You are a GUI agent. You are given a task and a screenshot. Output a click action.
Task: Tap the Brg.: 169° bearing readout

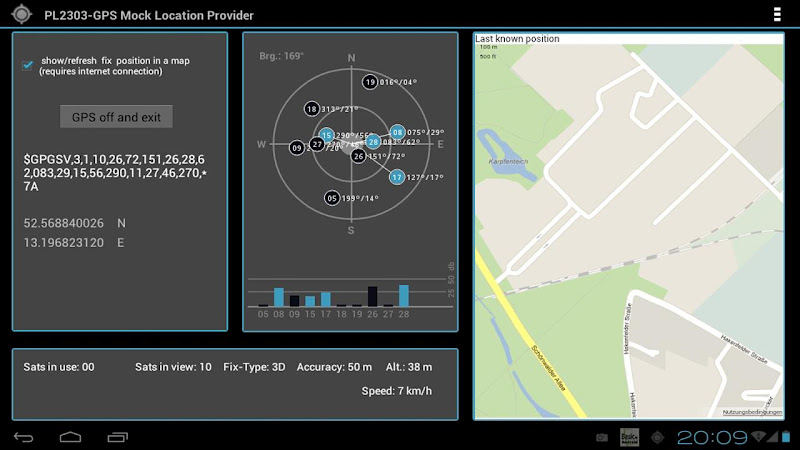(x=281, y=56)
